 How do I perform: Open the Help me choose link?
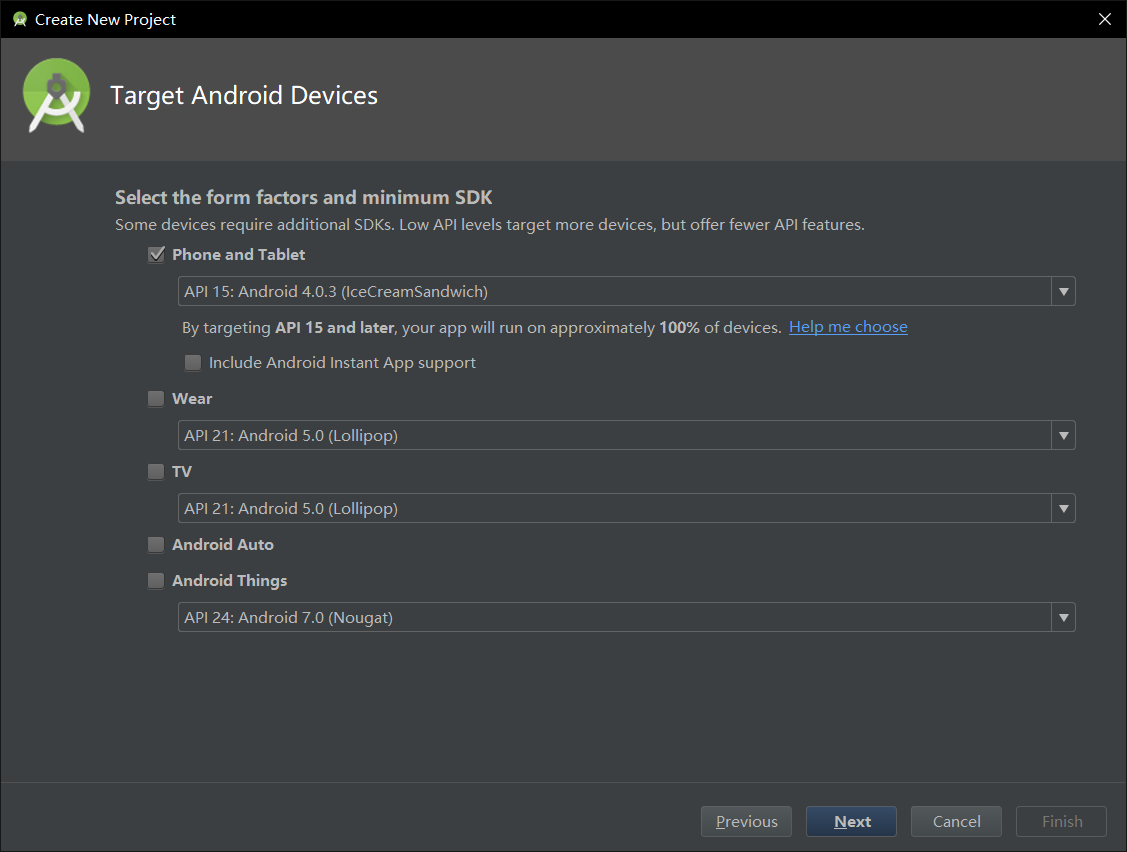(848, 327)
